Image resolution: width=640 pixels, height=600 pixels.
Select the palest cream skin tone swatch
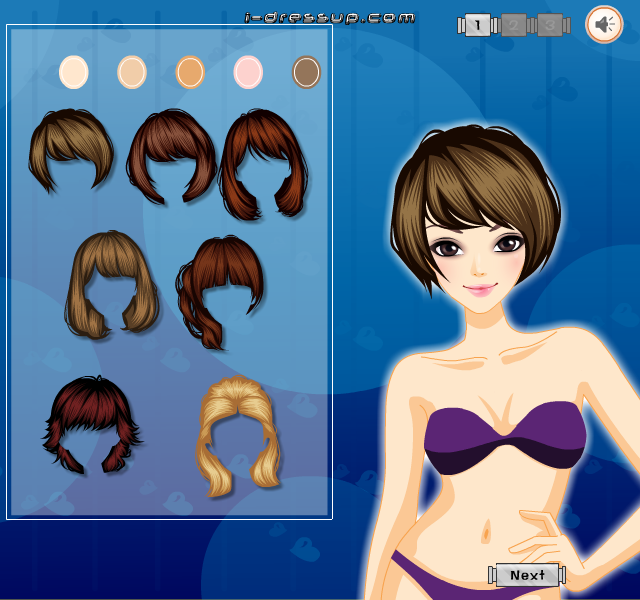[74, 72]
